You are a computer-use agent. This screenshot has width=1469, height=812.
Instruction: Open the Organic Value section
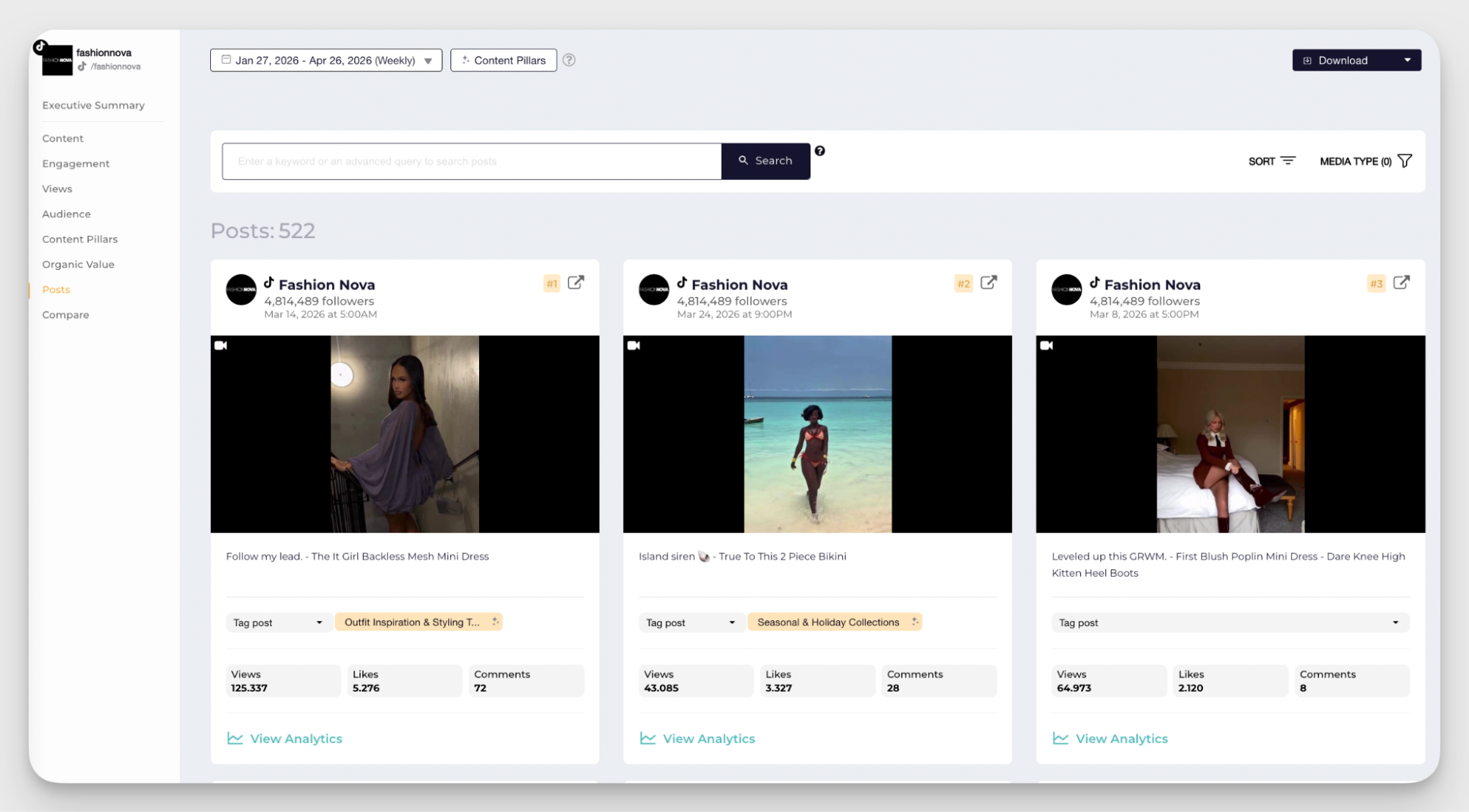(78, 265)
